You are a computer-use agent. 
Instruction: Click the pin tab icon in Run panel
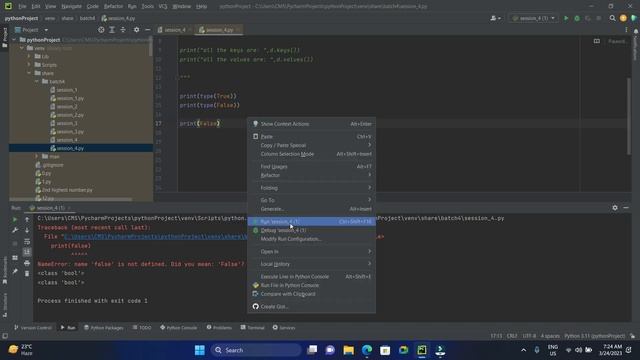point(15,271)
